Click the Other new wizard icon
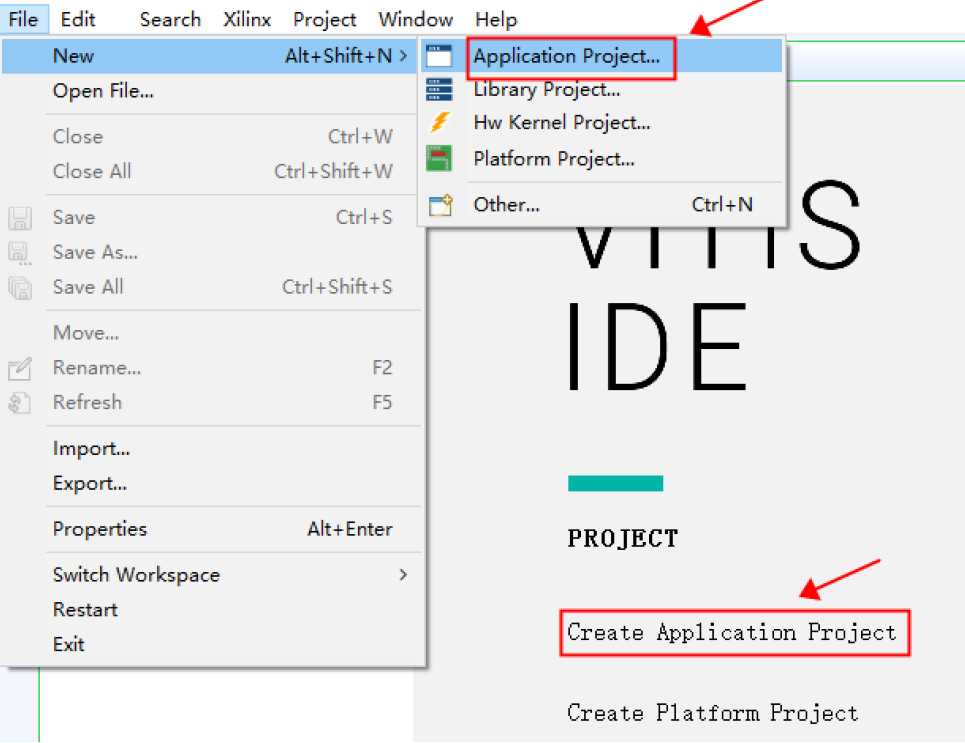This screenshot has height=743, width=965. click(x=440, y=204)
